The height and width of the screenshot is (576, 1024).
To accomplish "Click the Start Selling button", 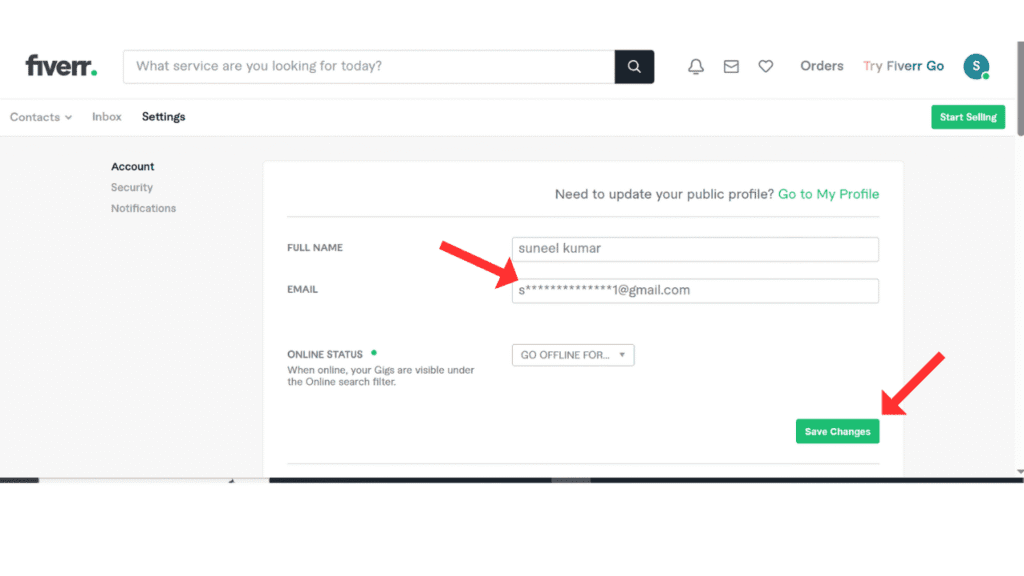I will tap(967, 117).
